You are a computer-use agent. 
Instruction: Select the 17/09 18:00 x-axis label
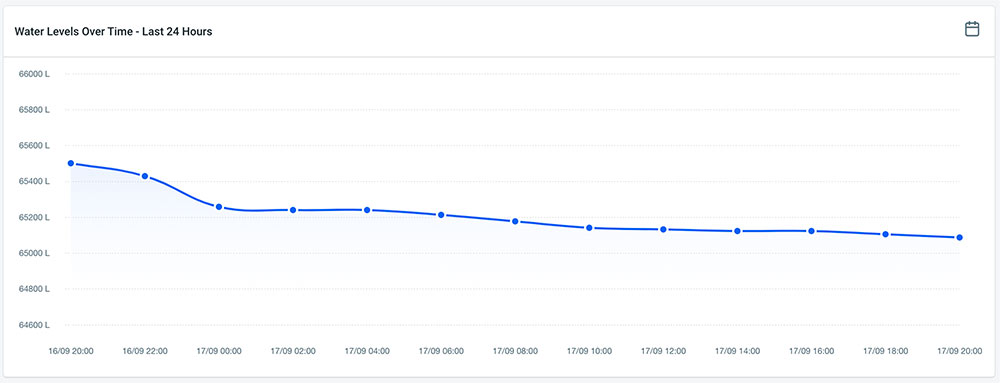[885, 351]
